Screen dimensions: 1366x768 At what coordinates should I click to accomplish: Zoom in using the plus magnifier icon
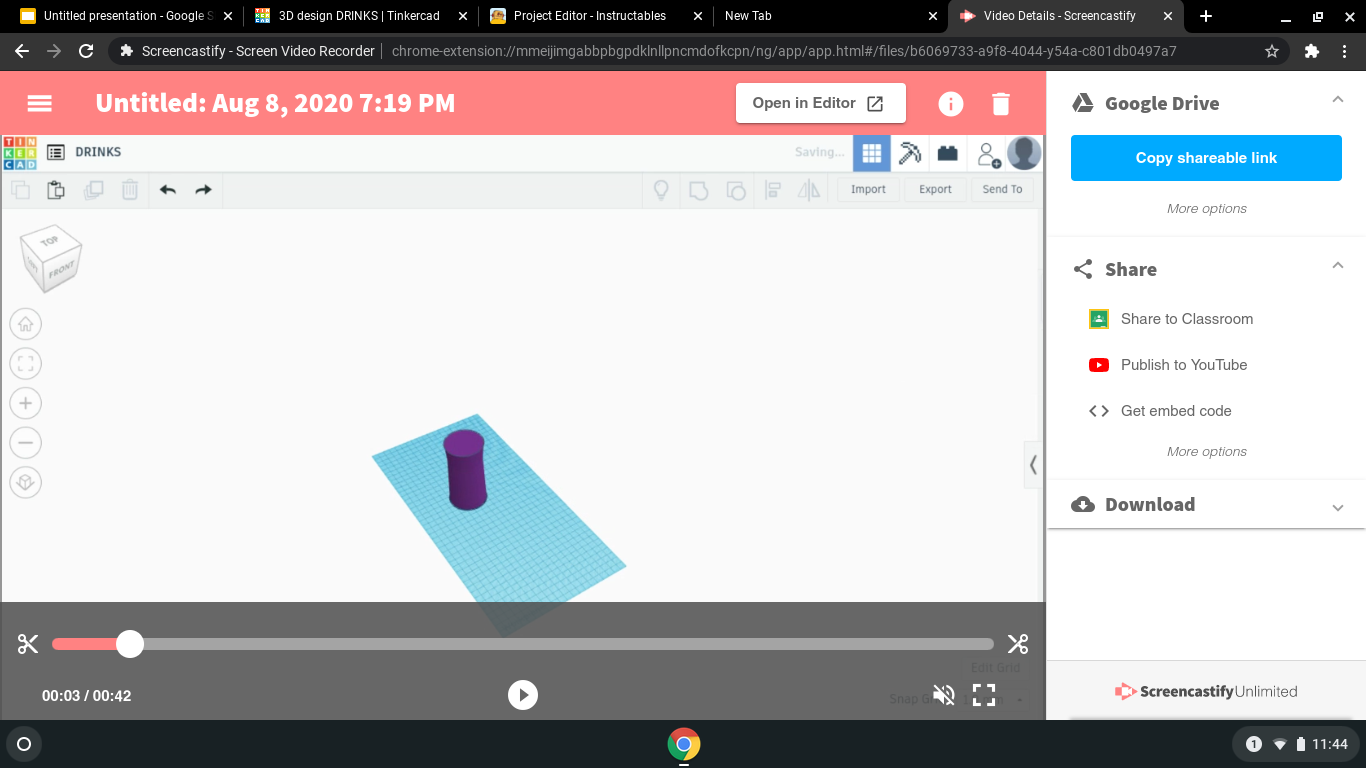tap(25, 402)
